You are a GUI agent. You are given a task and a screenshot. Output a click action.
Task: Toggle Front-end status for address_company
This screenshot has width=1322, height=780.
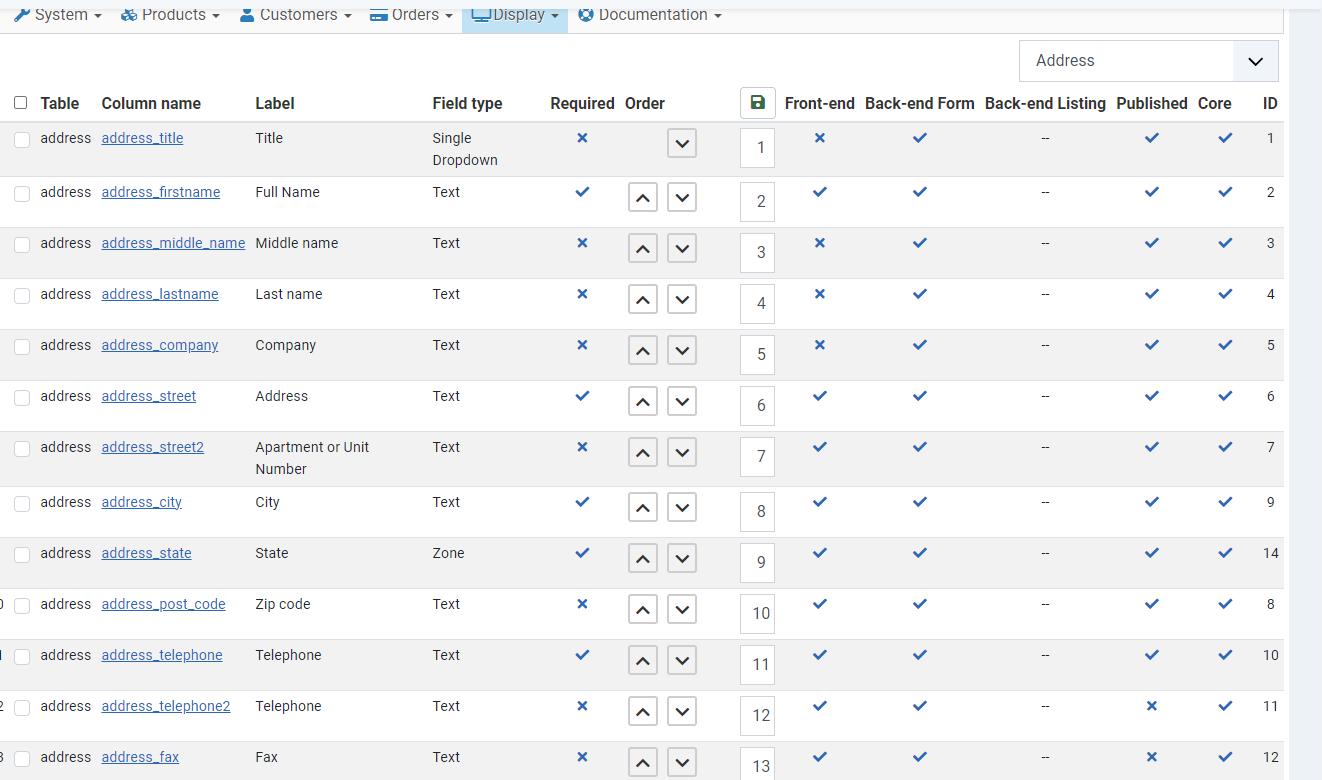[820, 345]
